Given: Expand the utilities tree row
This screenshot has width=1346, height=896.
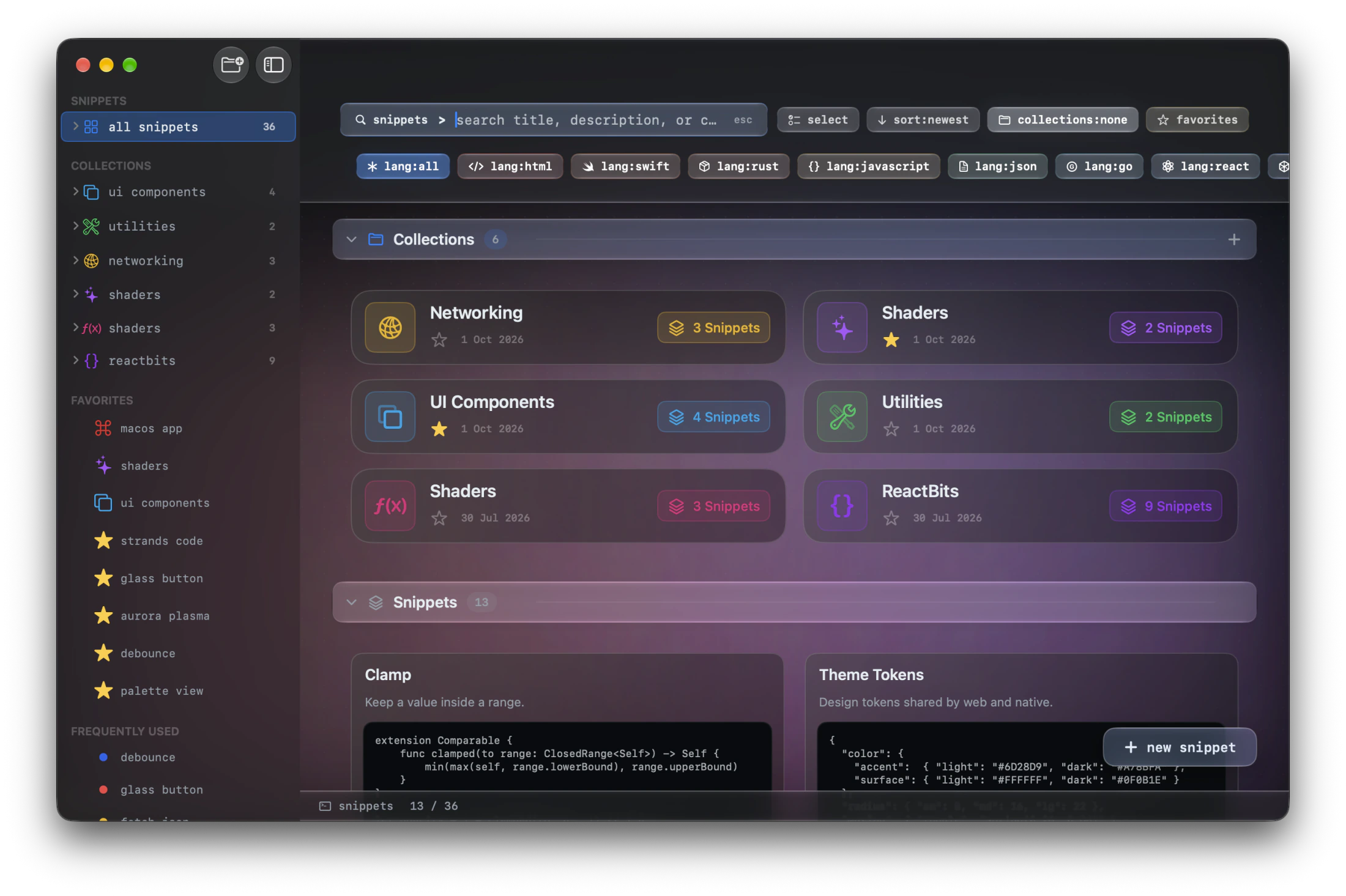Looking at the screenshot, I should coord(75,226).
